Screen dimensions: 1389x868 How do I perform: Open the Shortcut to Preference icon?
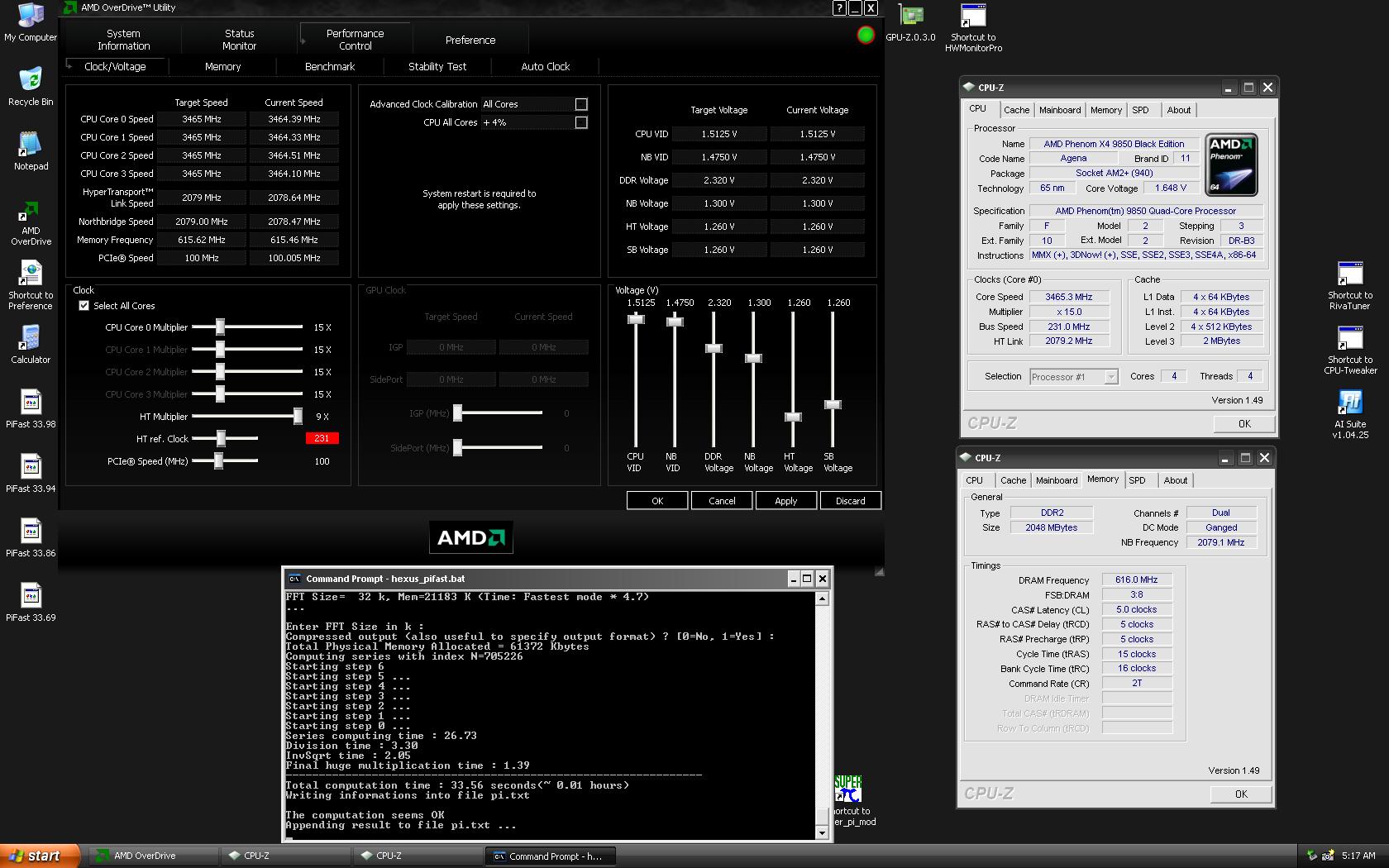31,285
